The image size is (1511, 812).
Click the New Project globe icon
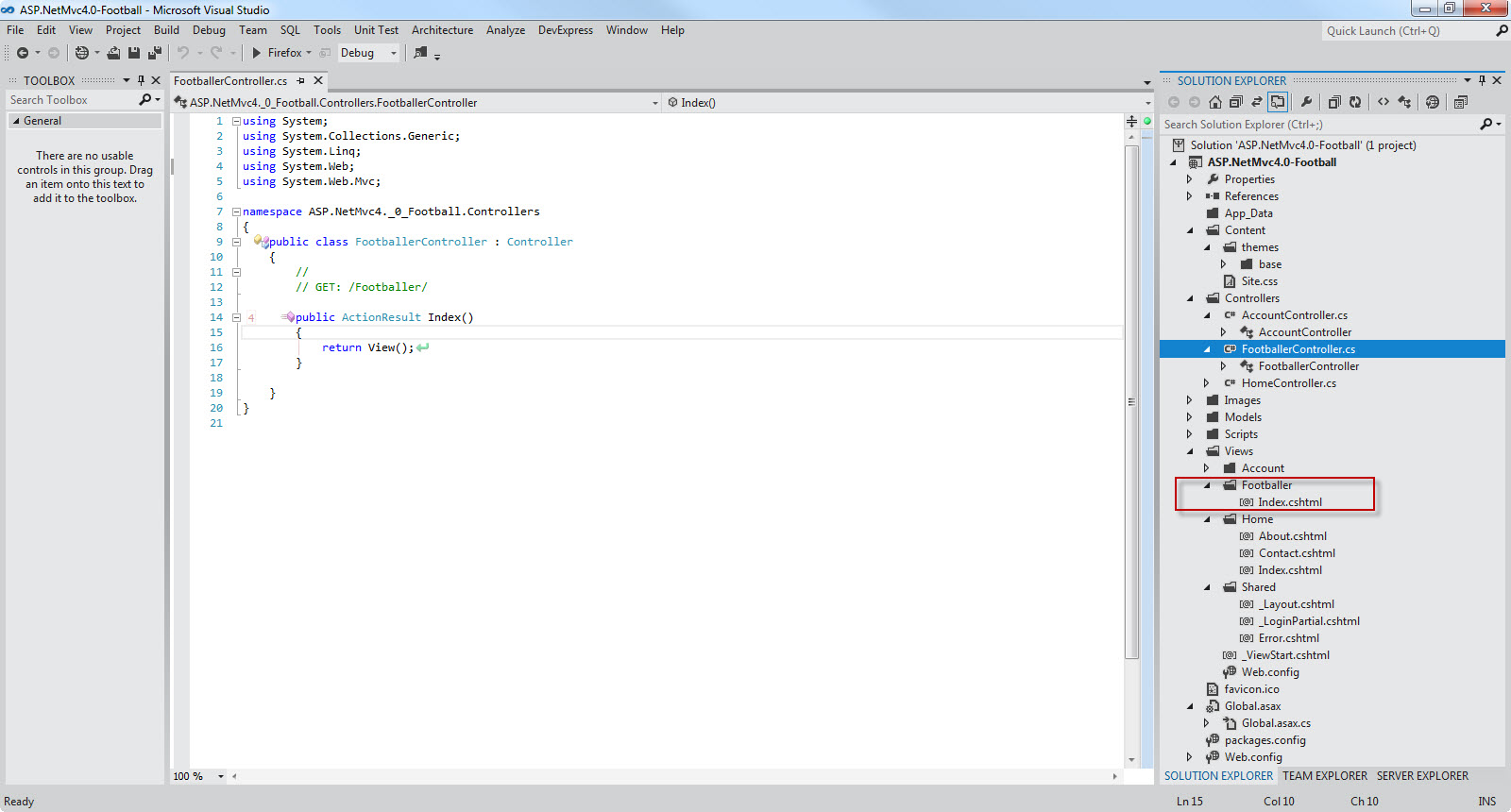[82, 53]
